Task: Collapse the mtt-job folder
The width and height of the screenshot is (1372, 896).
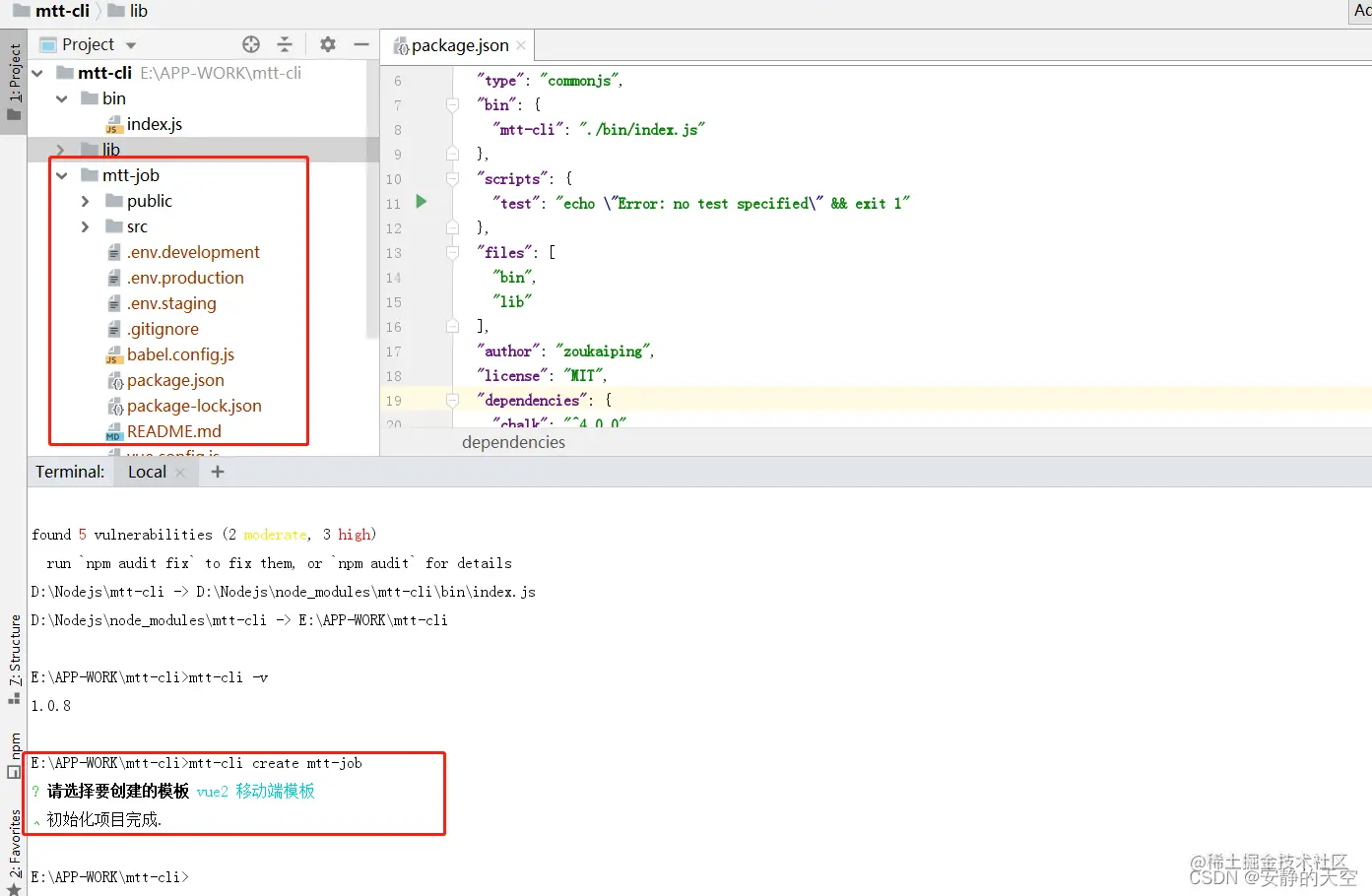Action: [62, 175]
